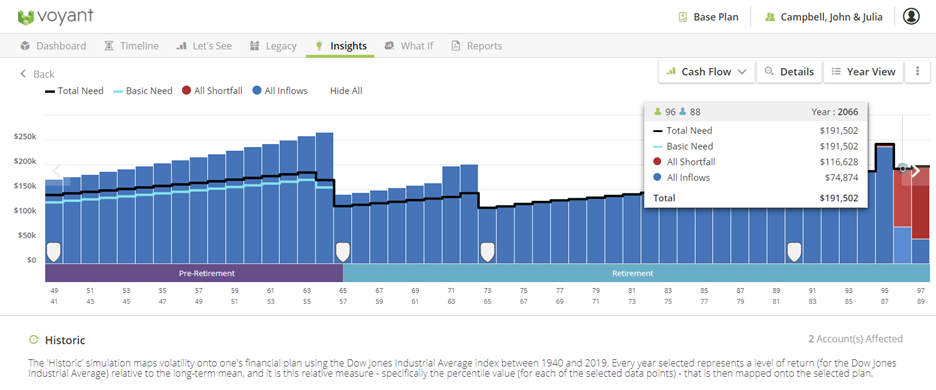936x390 pixels.
Task: Open the three-dot more options menu
Action: (x=917, y=72)
